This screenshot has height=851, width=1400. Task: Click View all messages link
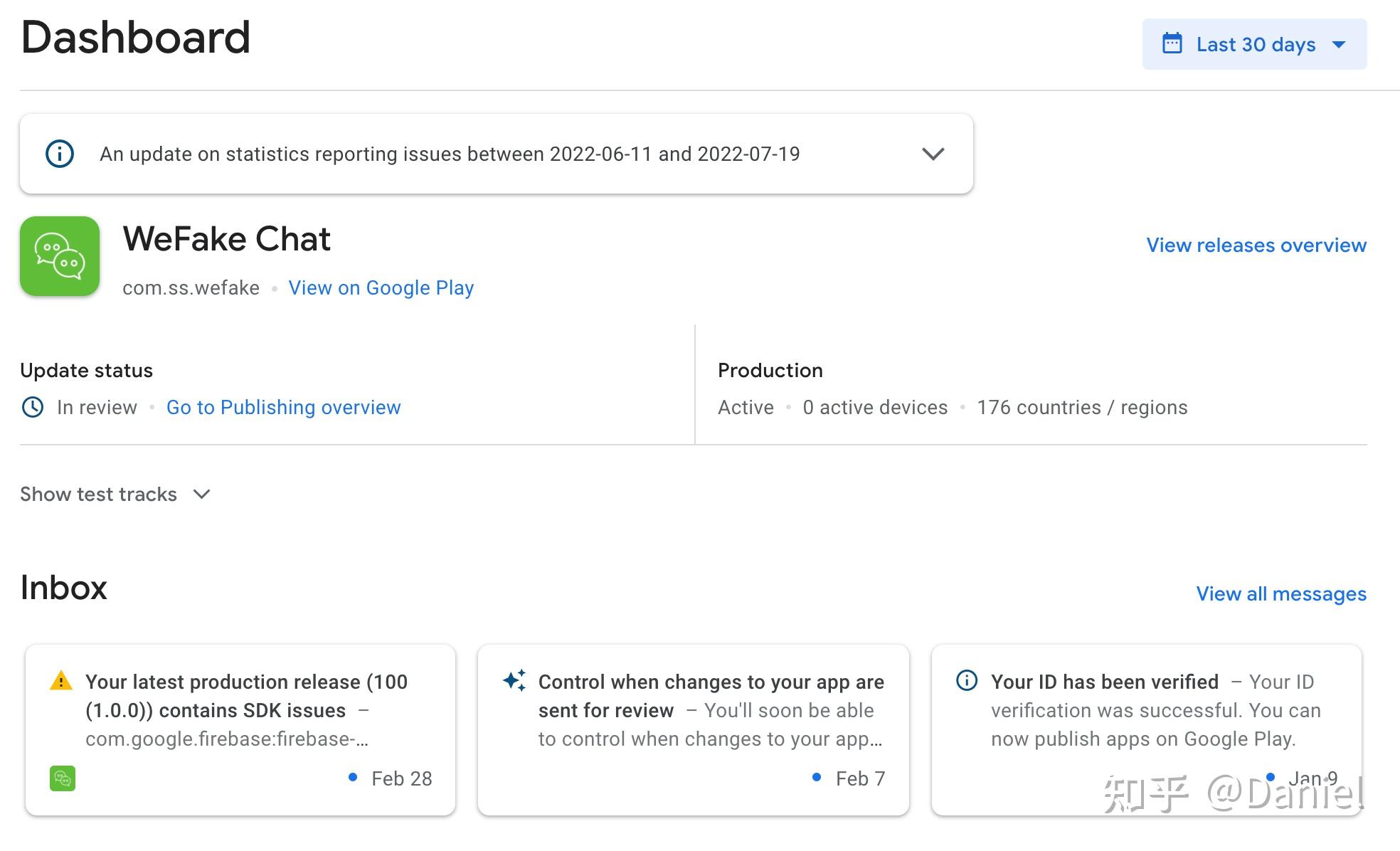click(x=1280, y=593)
